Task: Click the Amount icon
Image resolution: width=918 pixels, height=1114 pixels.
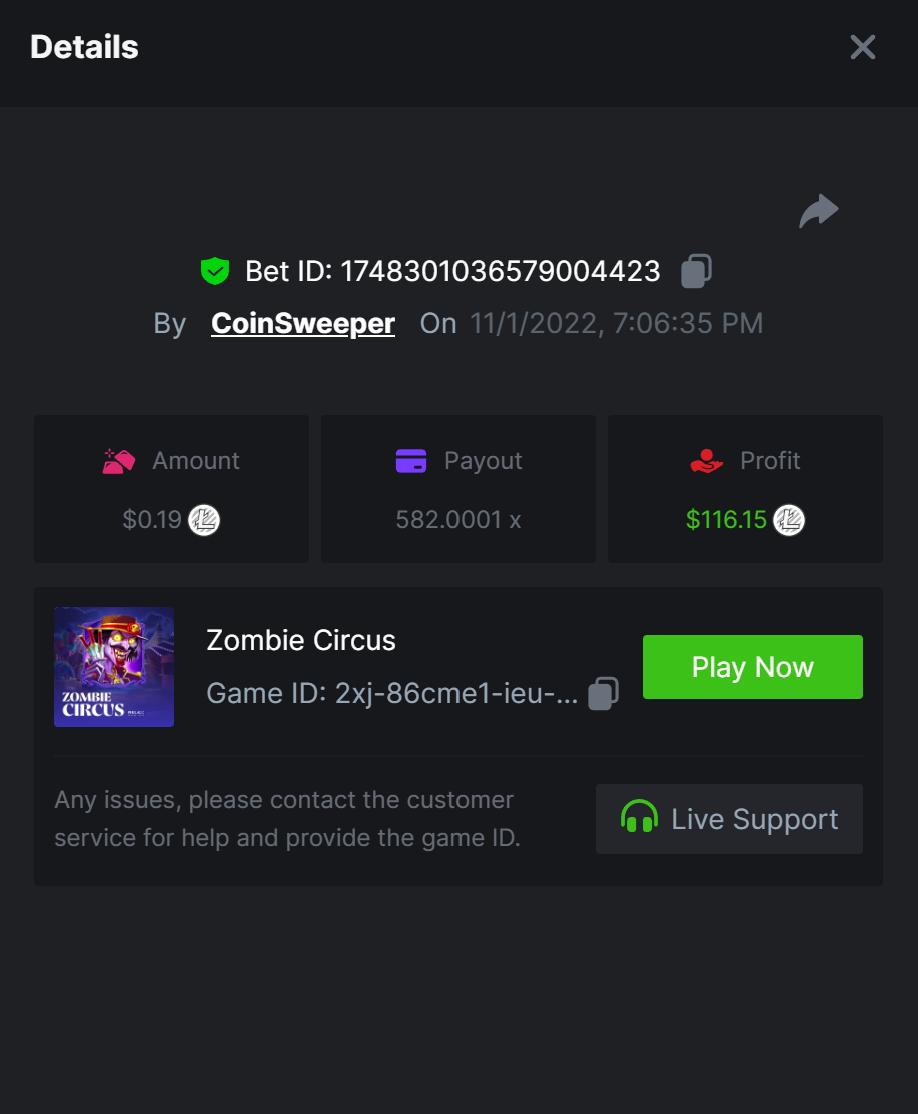Action: [120, 461]
